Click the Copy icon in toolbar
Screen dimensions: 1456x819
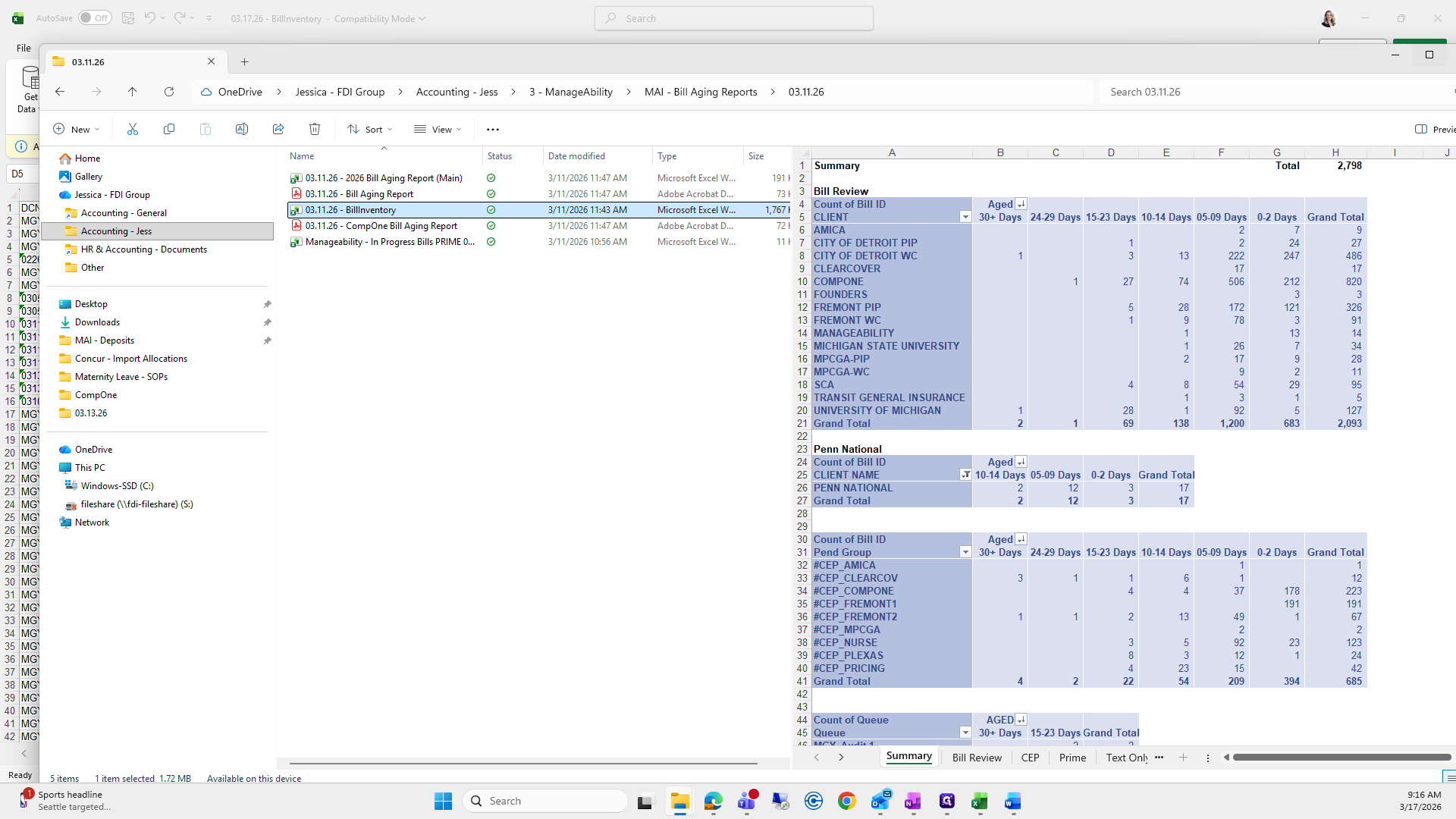click(x=169, y=130)
